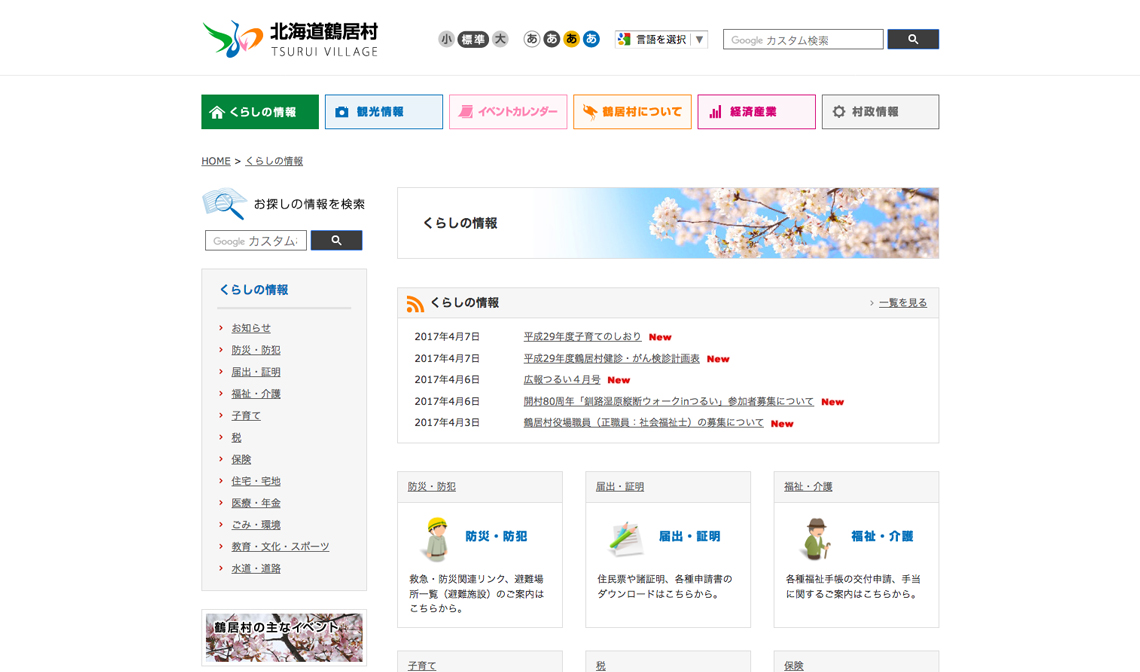The width and height of the screenshot is (1140, 672).
Task: Click the camera icon on 観光情報 tab
Action: (x=342, y=112)
